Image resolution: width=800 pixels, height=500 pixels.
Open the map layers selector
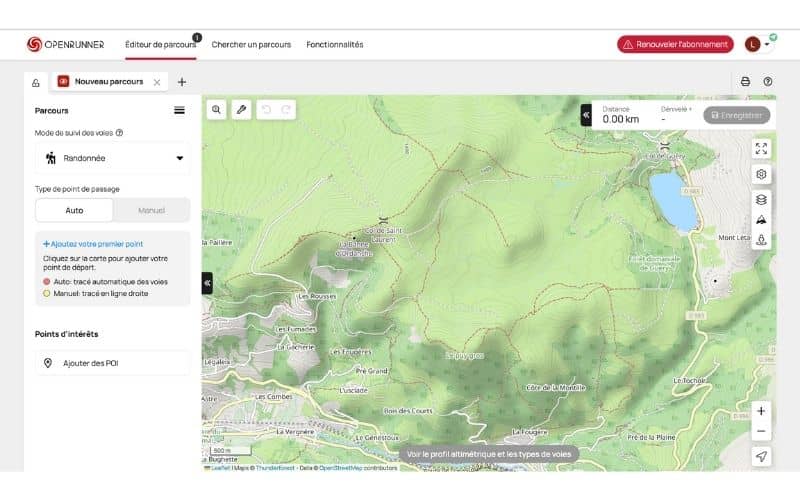[x=761, y=199]
